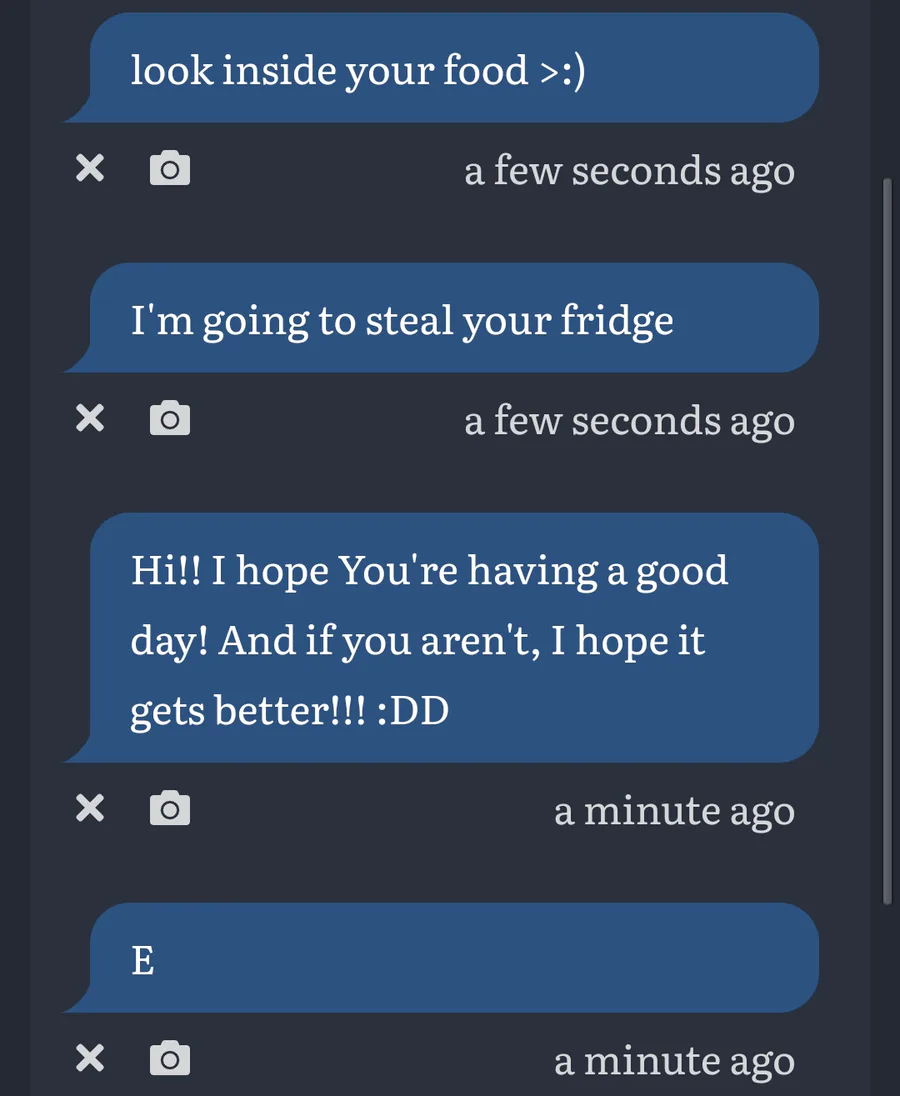
Task: Click the ':DD' text in the message
Action: point(413,710)
